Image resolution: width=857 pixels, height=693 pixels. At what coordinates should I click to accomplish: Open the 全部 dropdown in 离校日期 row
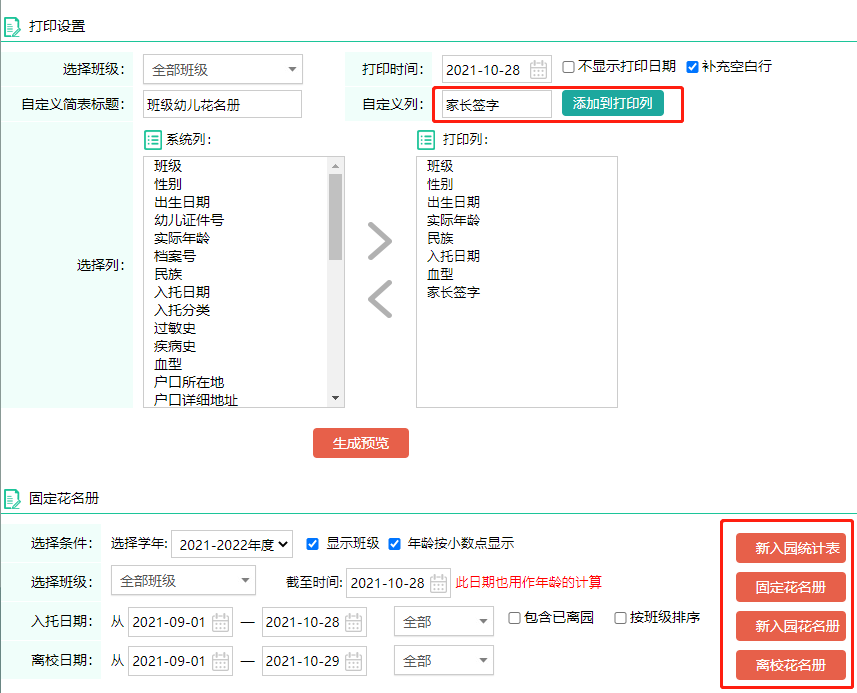tap(444, 660)
